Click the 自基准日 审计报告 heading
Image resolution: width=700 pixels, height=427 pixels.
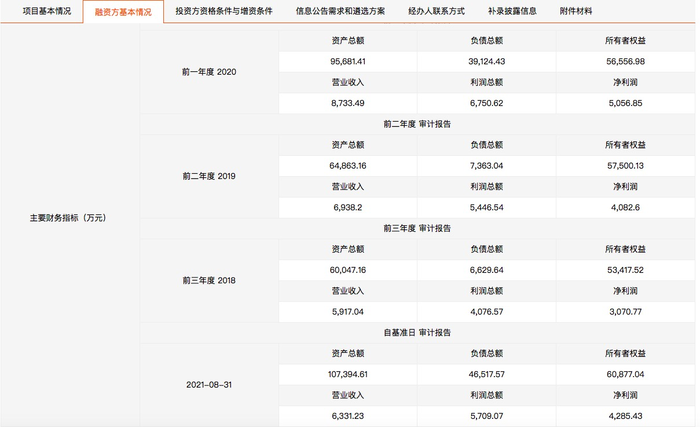pos(417,333)
